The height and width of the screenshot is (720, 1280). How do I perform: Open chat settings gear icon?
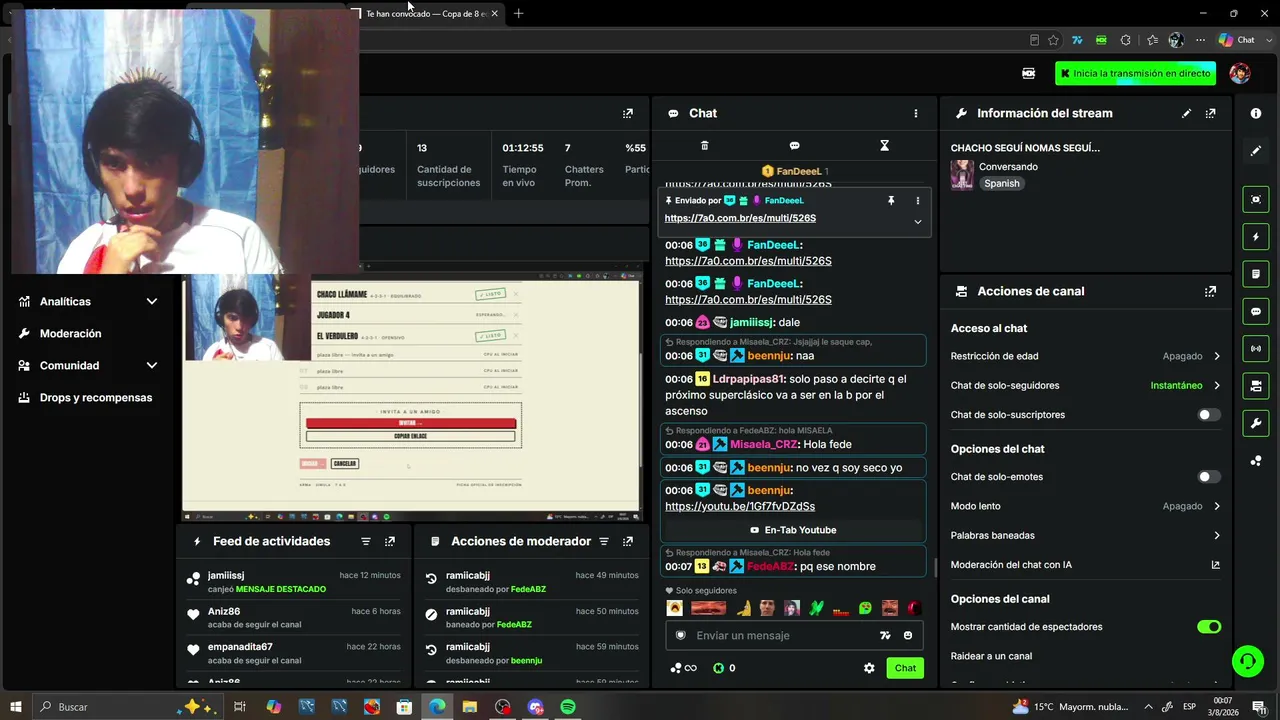[x=869, y=668]
